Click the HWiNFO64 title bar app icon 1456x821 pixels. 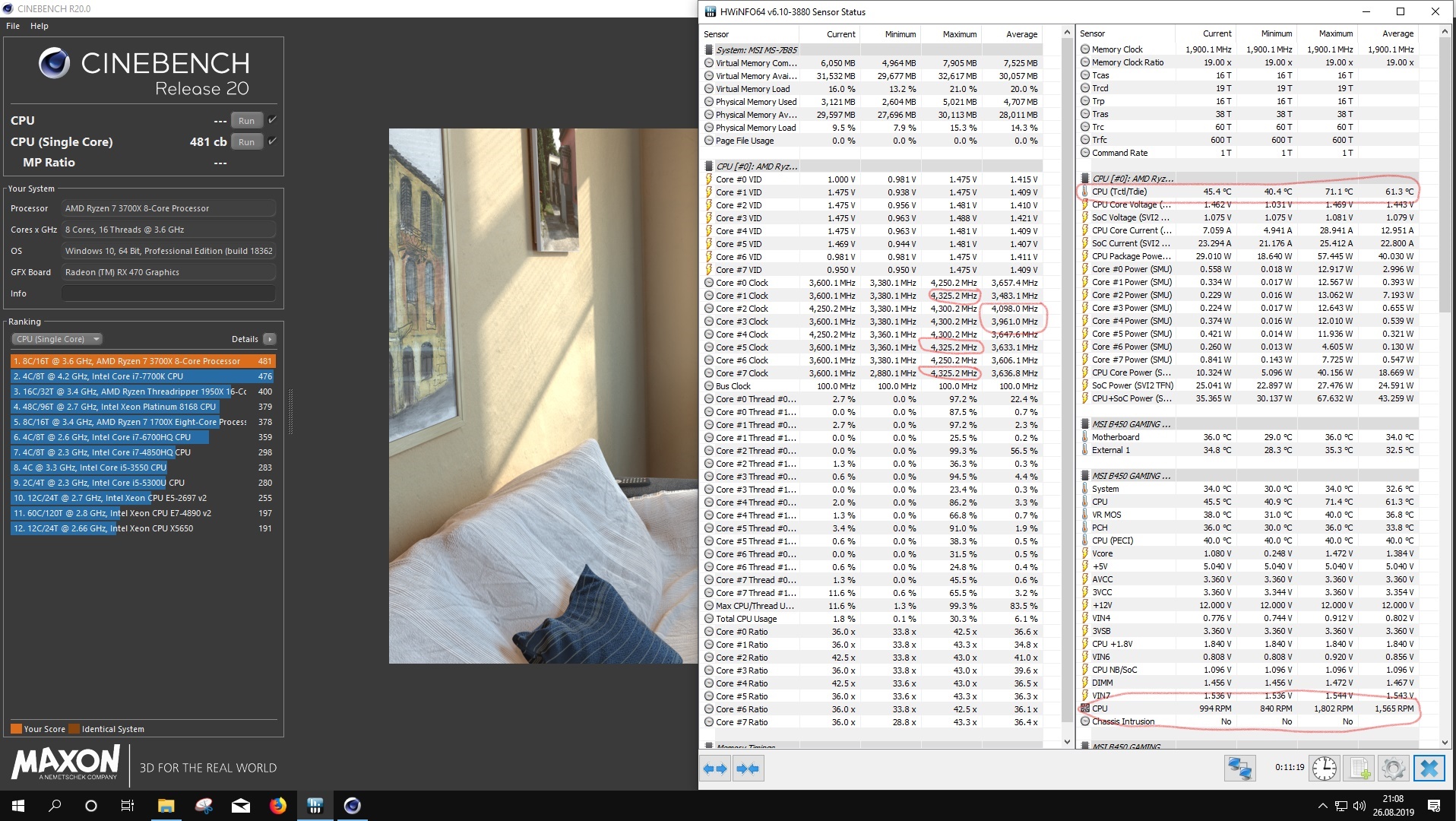711,11
